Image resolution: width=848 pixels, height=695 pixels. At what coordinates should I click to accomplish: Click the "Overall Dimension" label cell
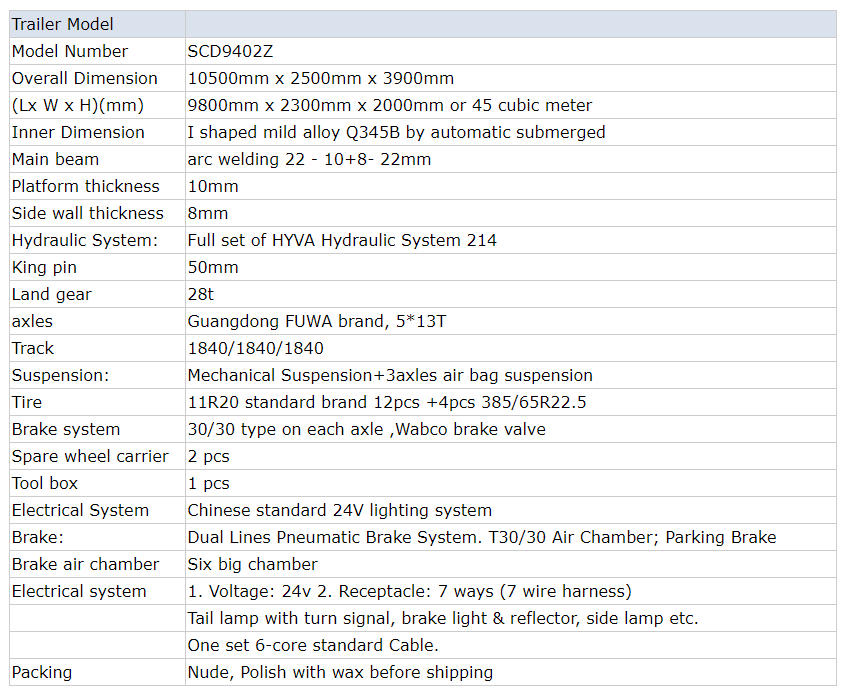(x=84, y=78)
